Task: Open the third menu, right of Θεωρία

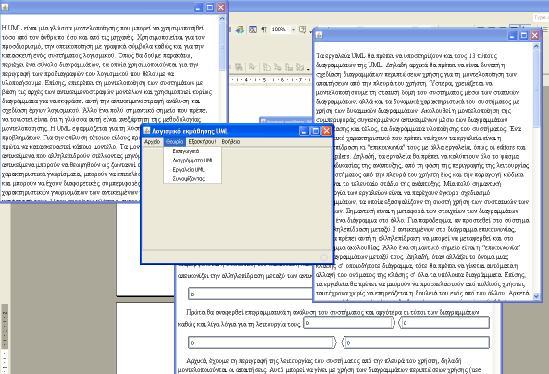Action: pyautogui.click(x=202, y=141)
